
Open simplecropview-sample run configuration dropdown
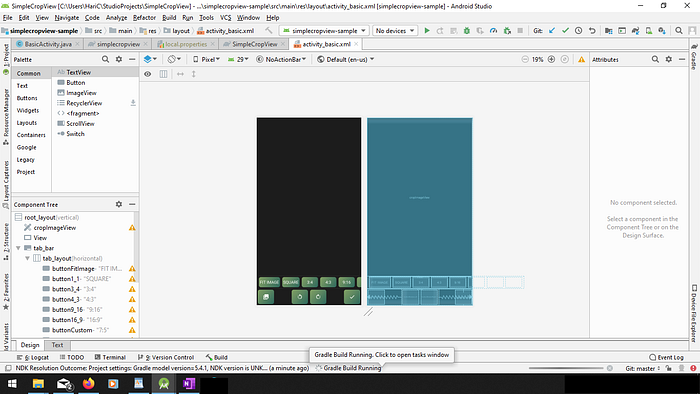point(325,31)
